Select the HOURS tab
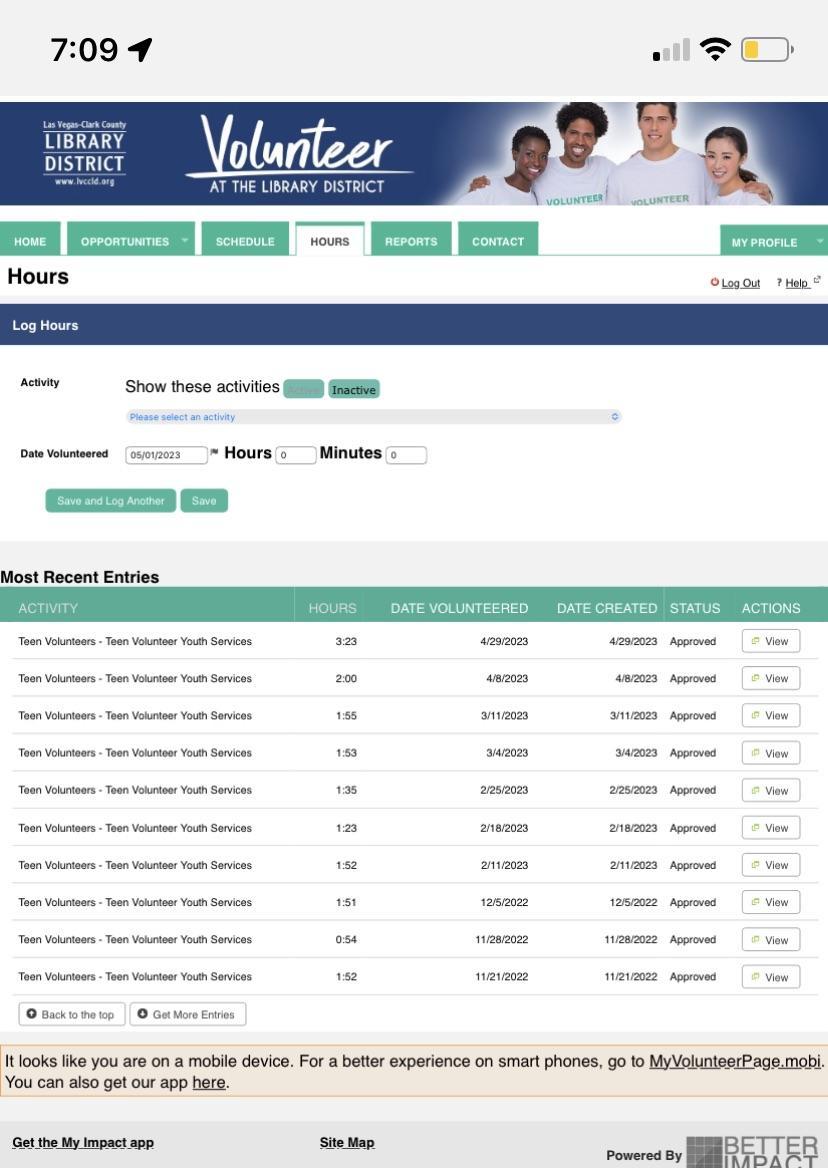 coord(330,241)
